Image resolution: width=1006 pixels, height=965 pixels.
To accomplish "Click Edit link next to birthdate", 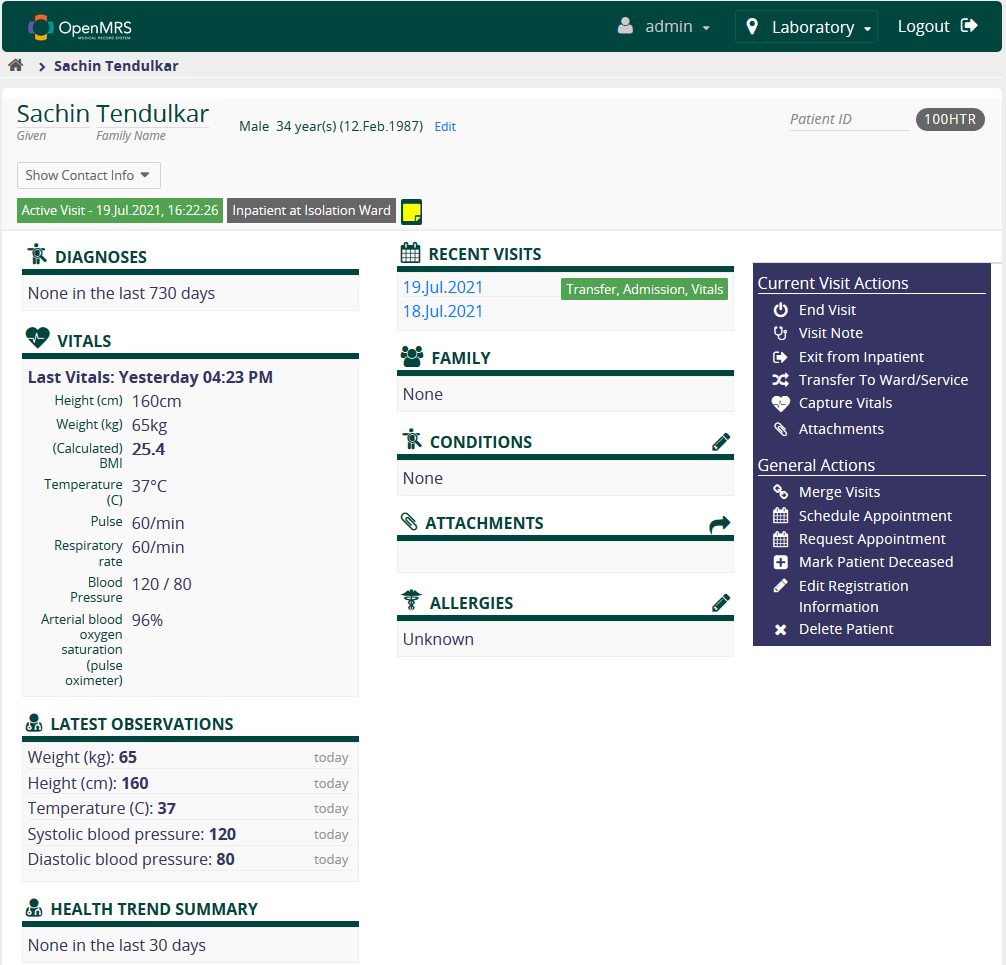I will [x=445, y=127].
